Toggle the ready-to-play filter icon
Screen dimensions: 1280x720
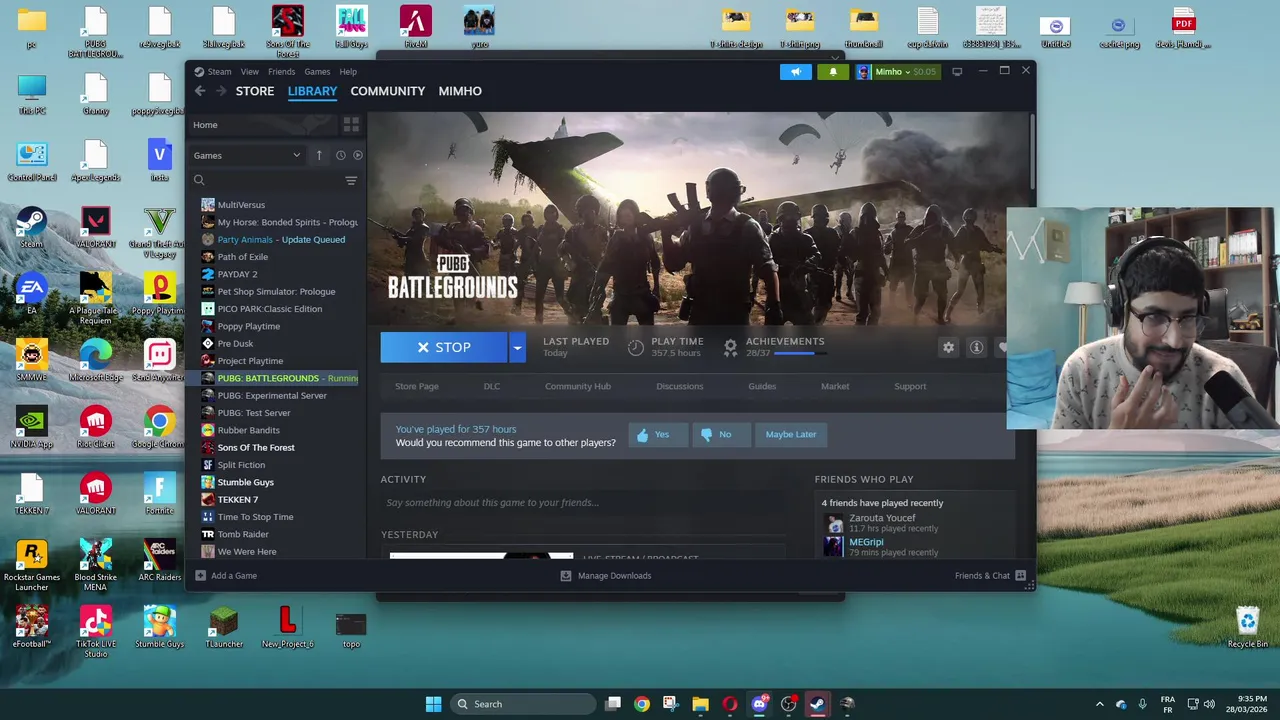tap(358, 155)
